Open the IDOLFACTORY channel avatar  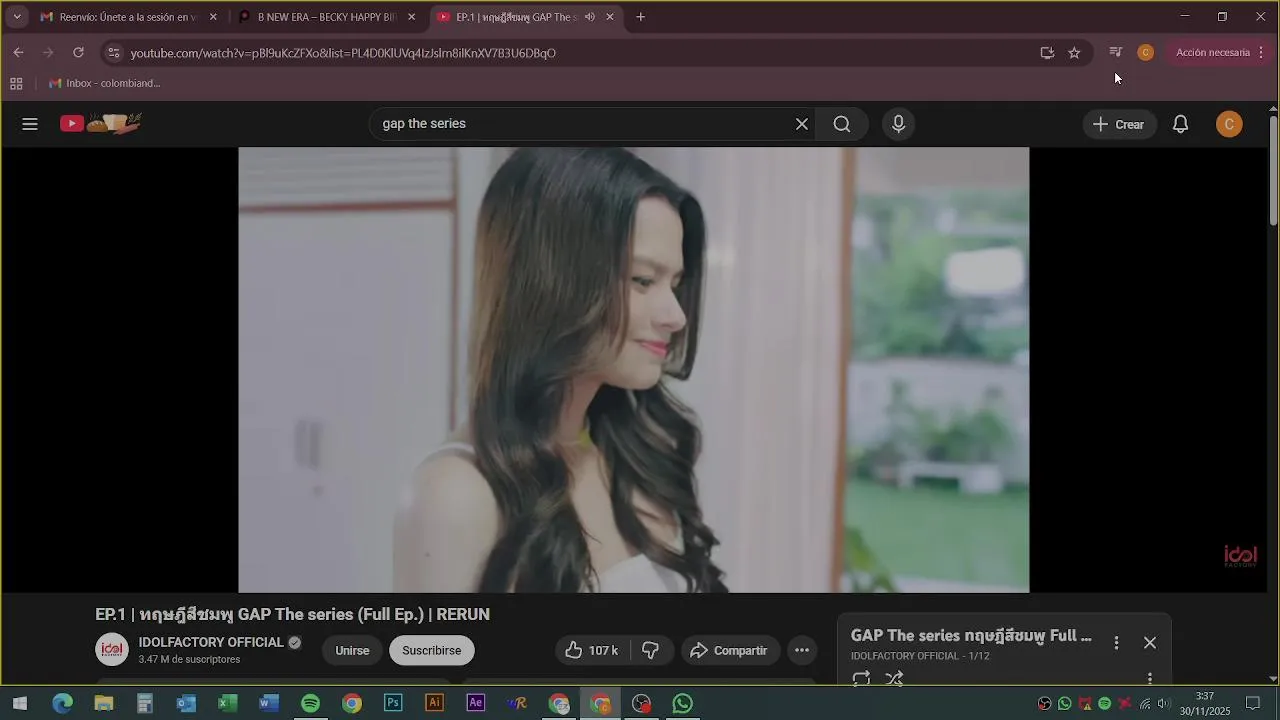pos(112,650)
